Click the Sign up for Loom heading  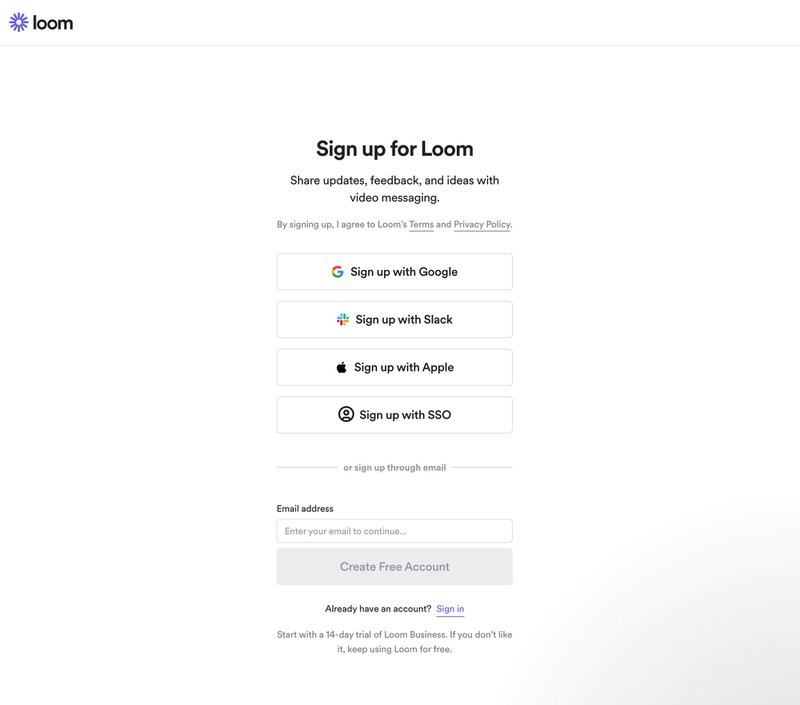click(394, 147)
